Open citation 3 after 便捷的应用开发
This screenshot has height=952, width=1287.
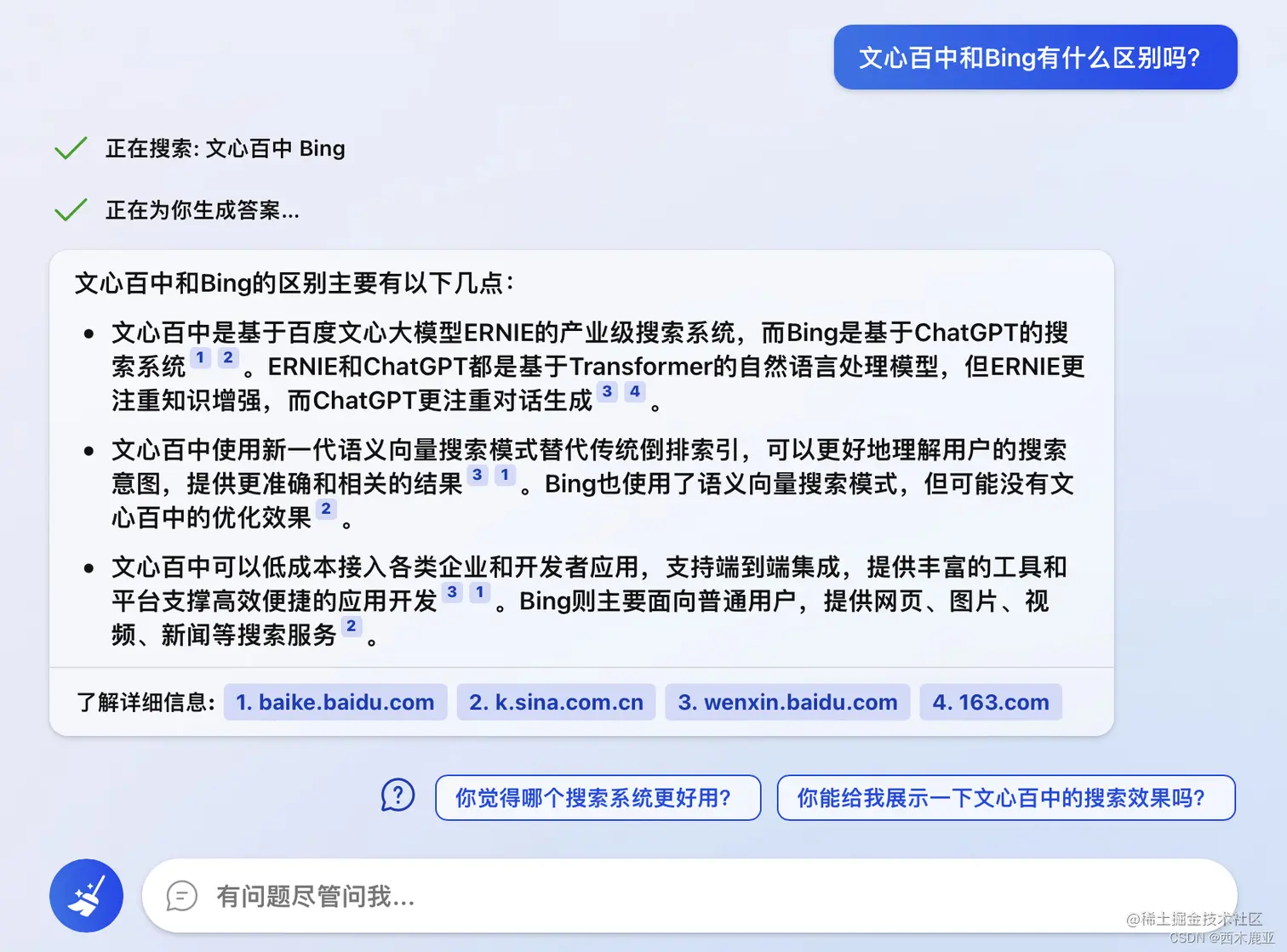(452, 593)
